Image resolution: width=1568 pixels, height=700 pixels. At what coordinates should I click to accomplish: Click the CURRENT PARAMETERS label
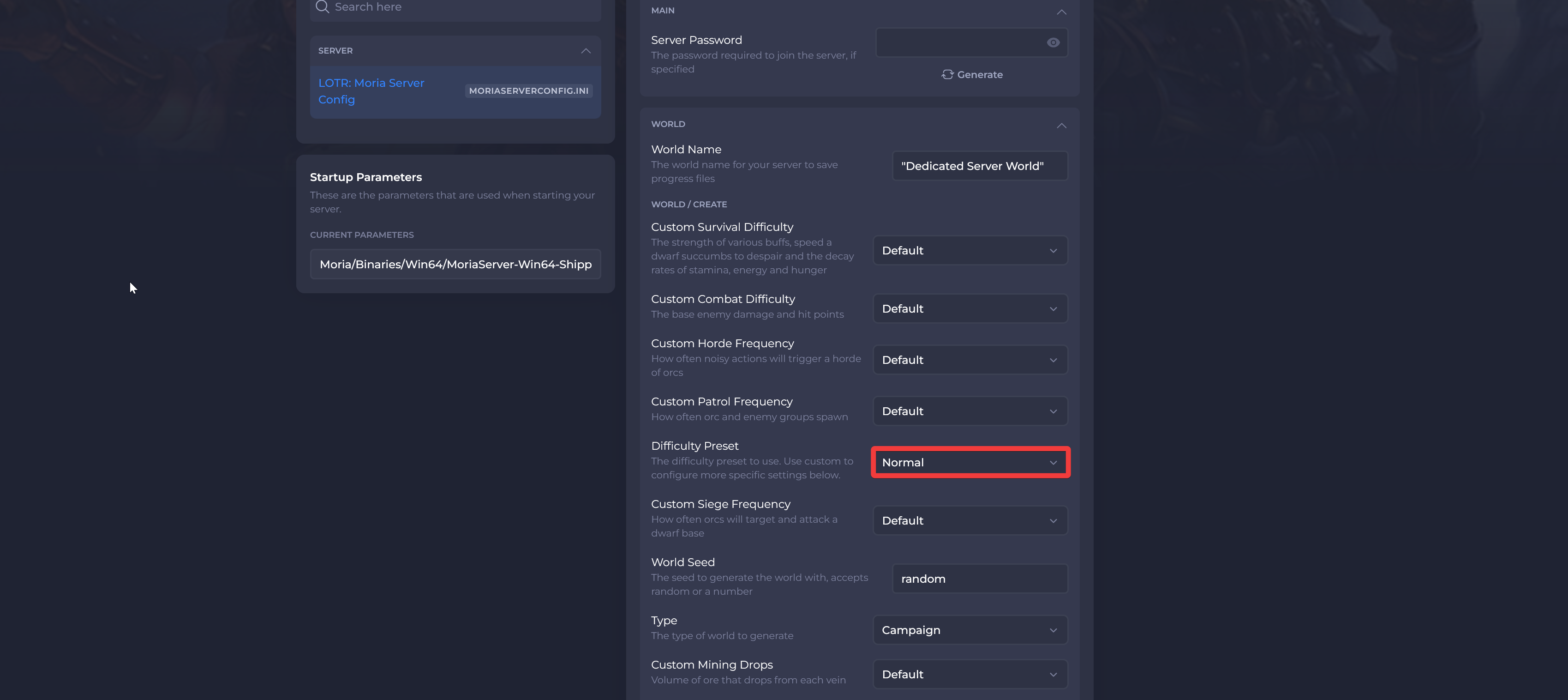pyautogui.click(x=362, y=235)
